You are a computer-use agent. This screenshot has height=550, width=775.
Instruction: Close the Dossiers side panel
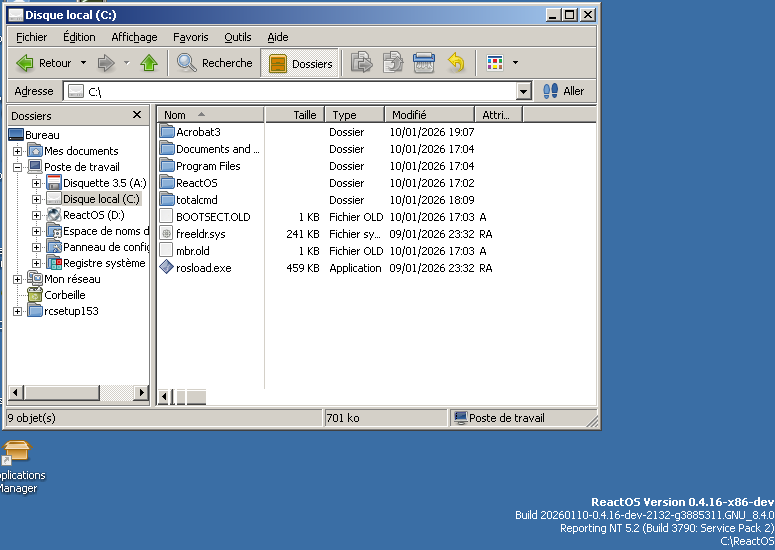coord(137,115)
